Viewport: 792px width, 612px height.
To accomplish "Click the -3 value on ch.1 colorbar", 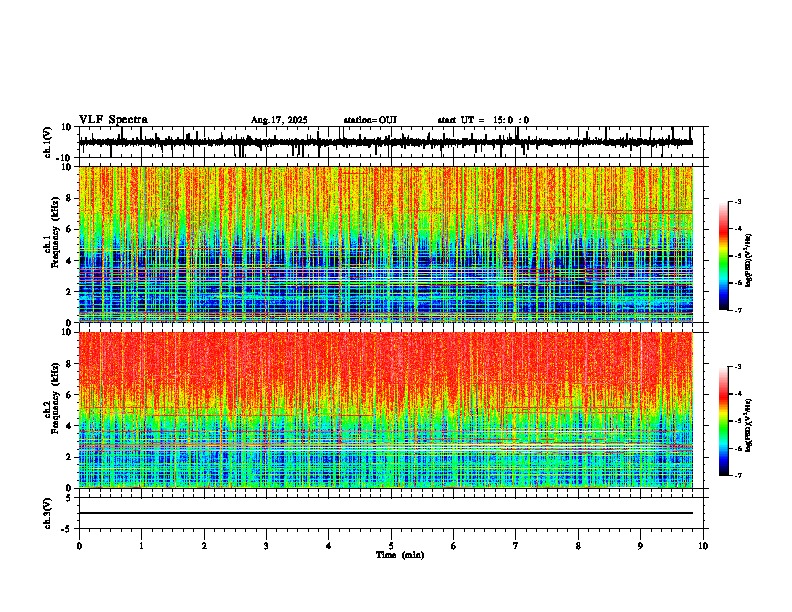I will point(738,201).
